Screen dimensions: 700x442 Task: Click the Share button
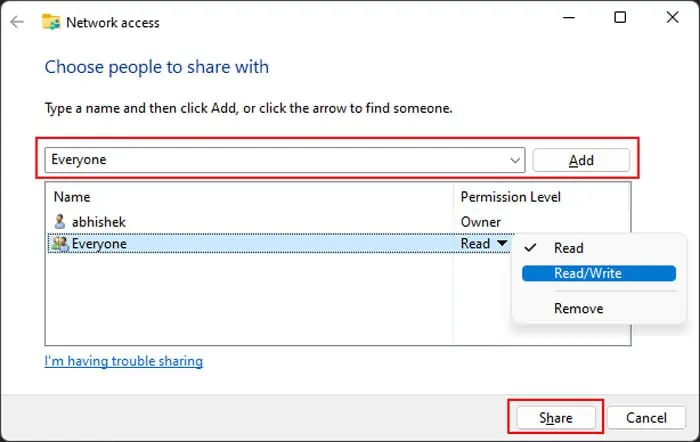[x=555, y=417]
